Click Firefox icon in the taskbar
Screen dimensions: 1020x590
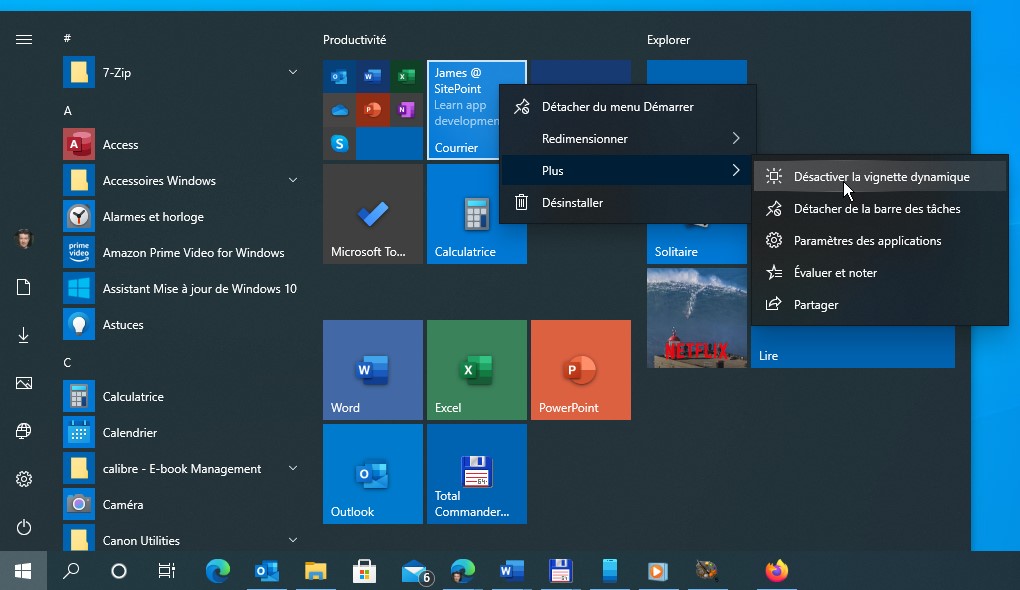coord(776,571)
